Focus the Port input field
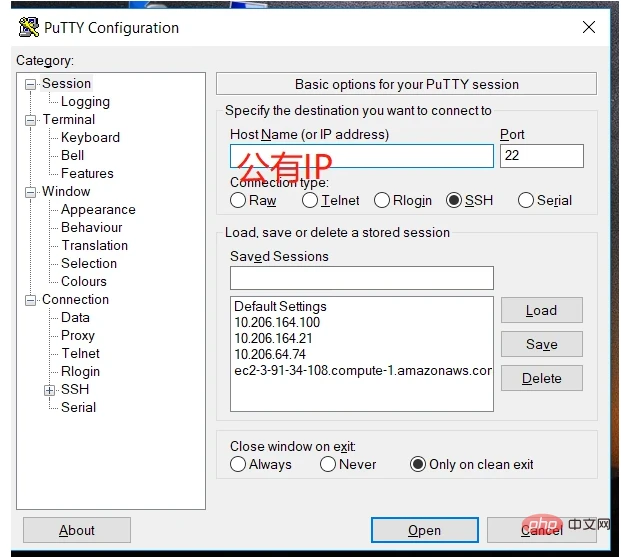Image resolution: width=621 pixels, height=557 pixels. coord(541,156)
